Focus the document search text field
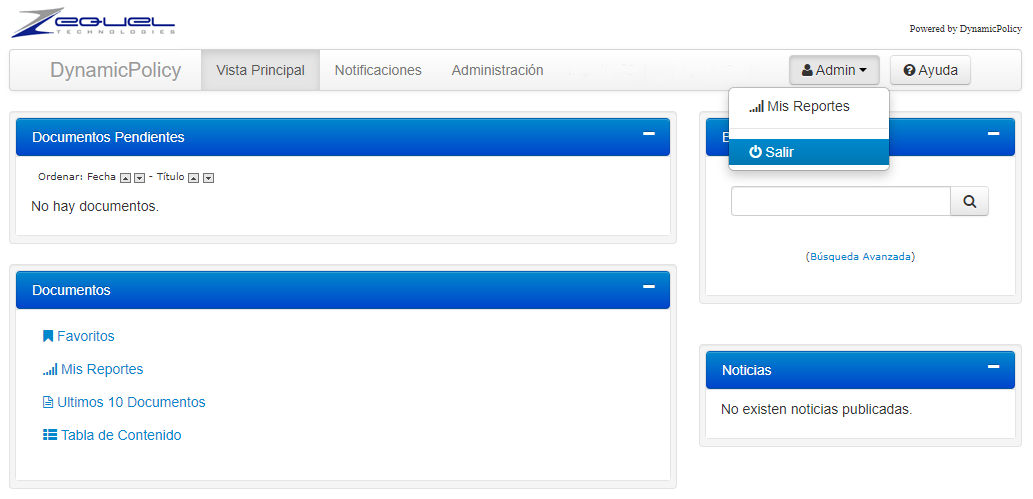The image size is (1033, 499). click(x=839, y=201)
